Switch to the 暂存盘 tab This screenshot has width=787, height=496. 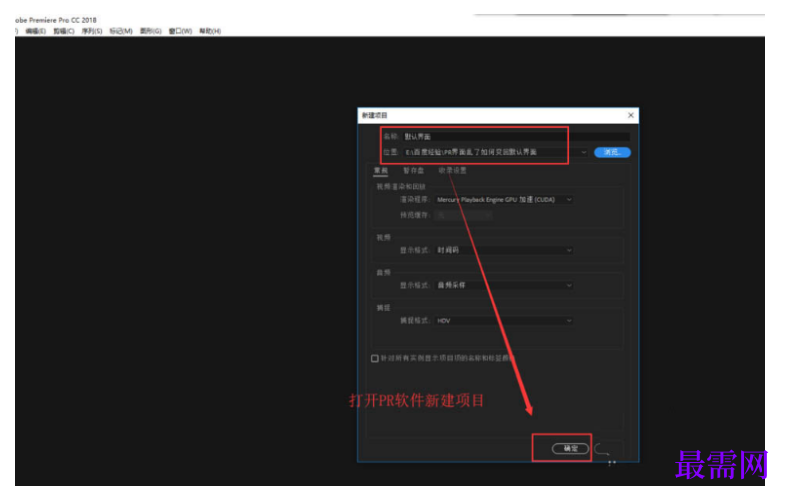(x=414, y=171)
